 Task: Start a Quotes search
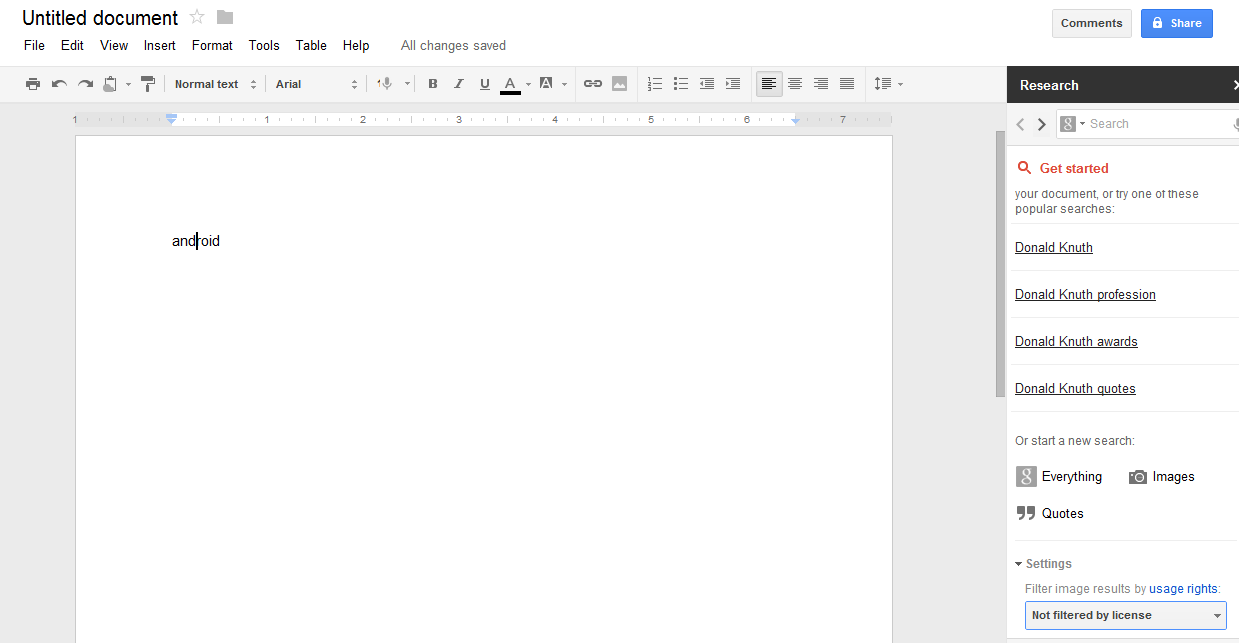(x=1050, y=513)
